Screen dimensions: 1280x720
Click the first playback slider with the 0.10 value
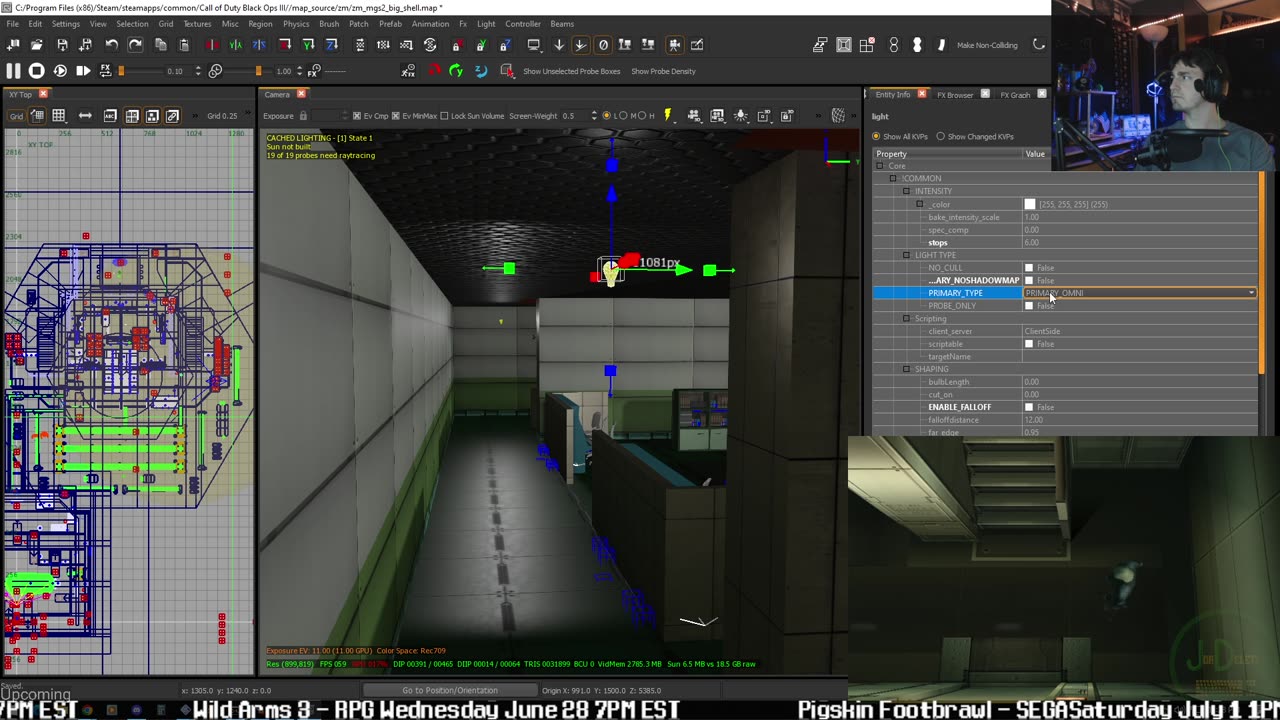point(140,71)
